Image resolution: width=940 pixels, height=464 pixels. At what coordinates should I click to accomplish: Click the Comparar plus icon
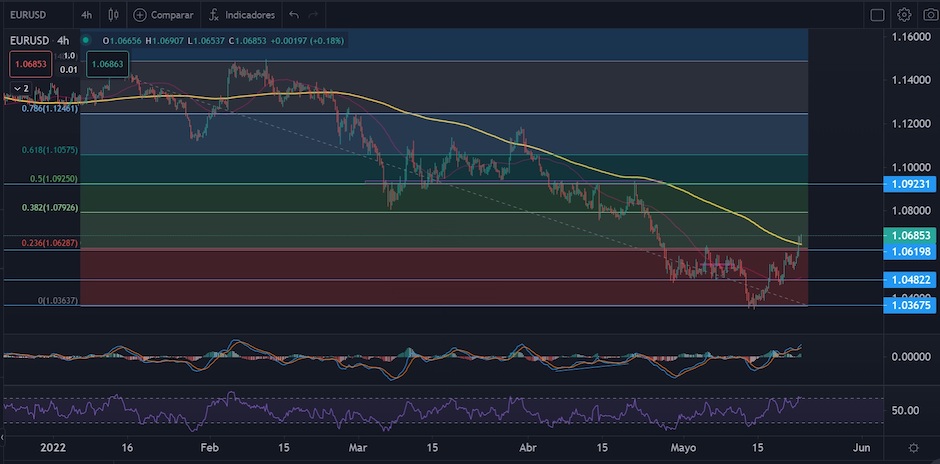click(140, 15)
